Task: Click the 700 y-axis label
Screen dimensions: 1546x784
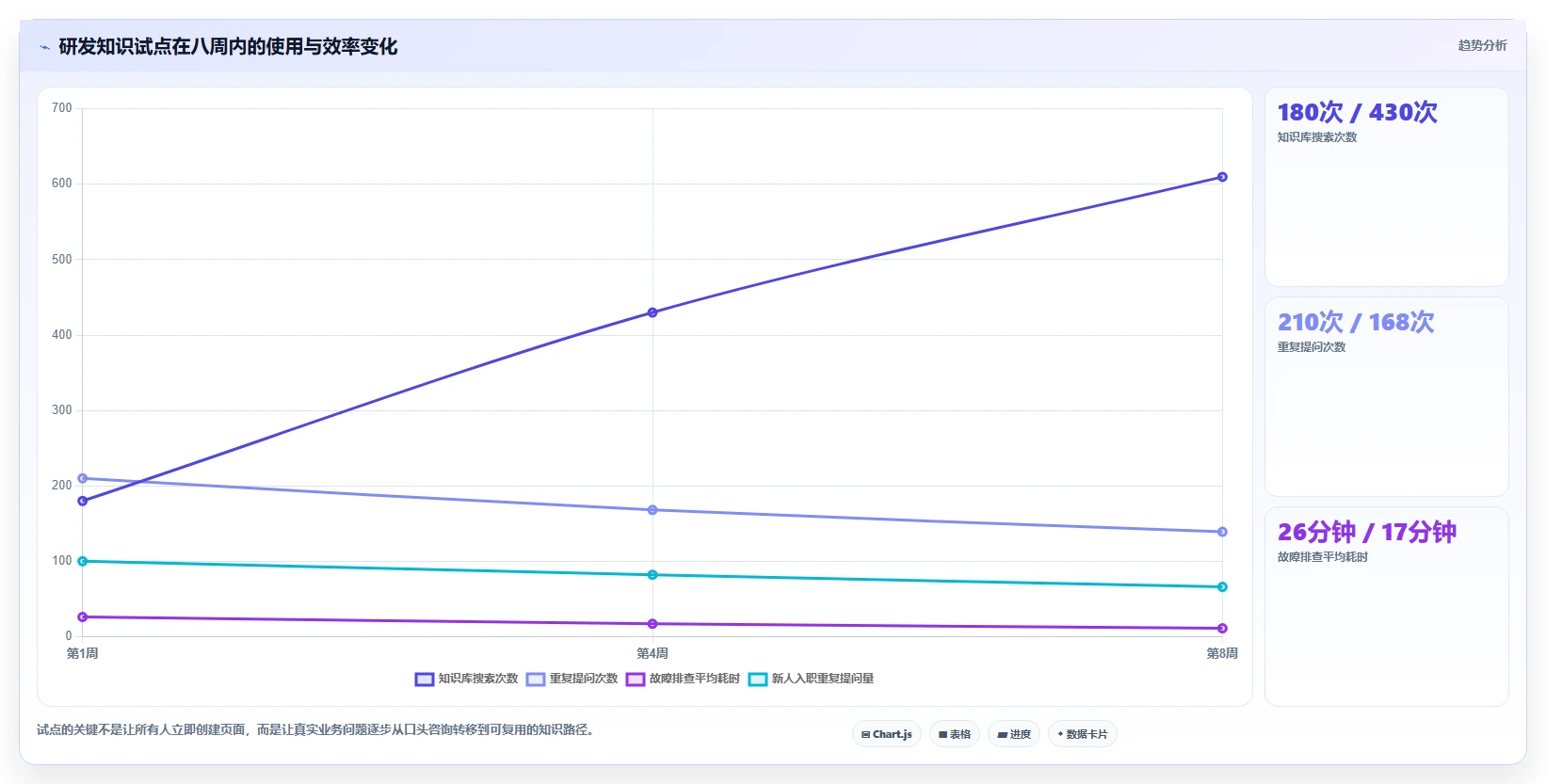Action: click(x=62, y=108)
